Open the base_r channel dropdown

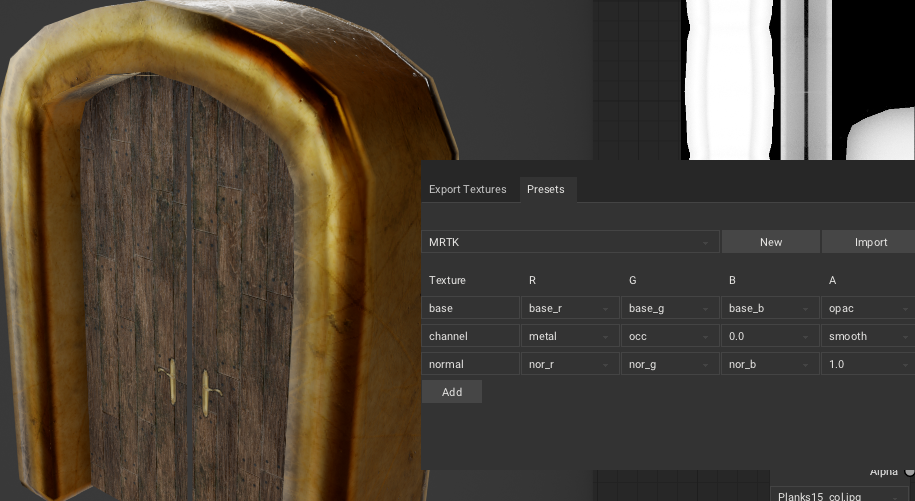click(570, 308)
